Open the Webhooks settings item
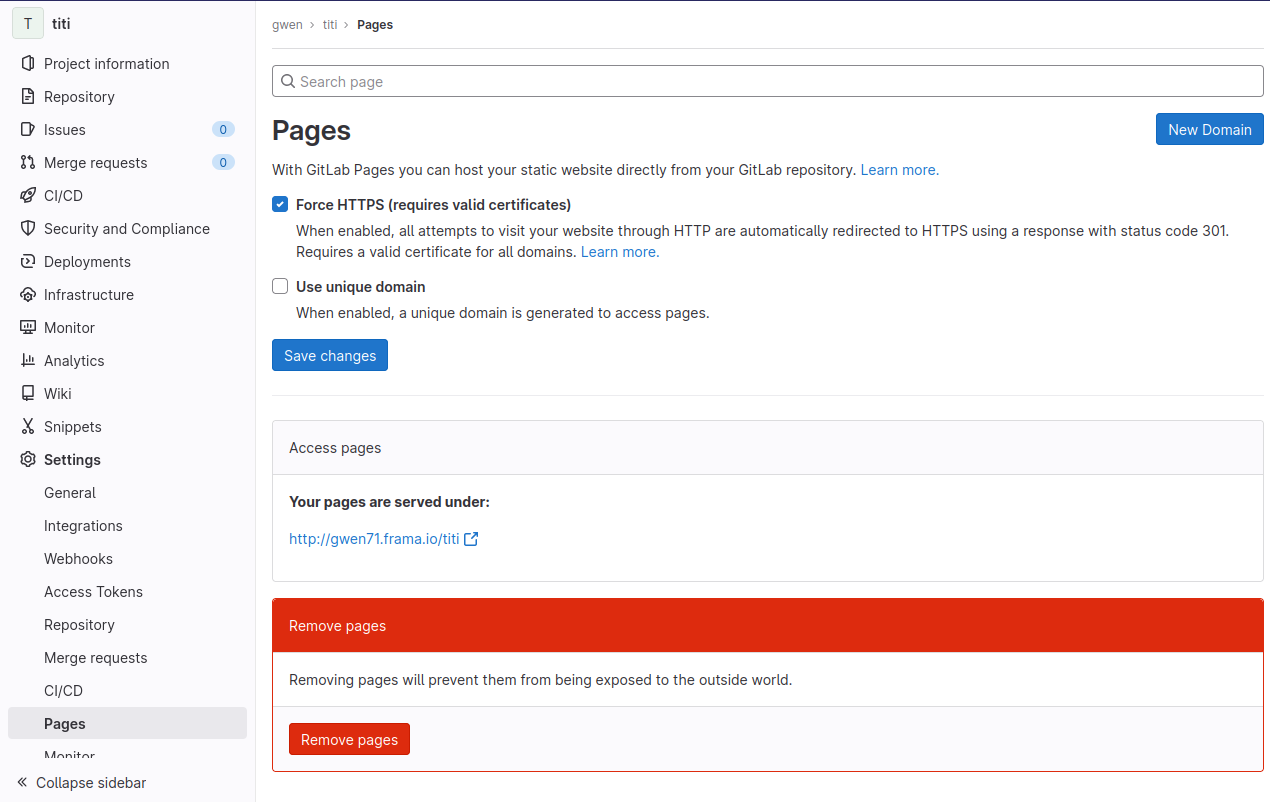1270x802 pixels. pos(78,559)
